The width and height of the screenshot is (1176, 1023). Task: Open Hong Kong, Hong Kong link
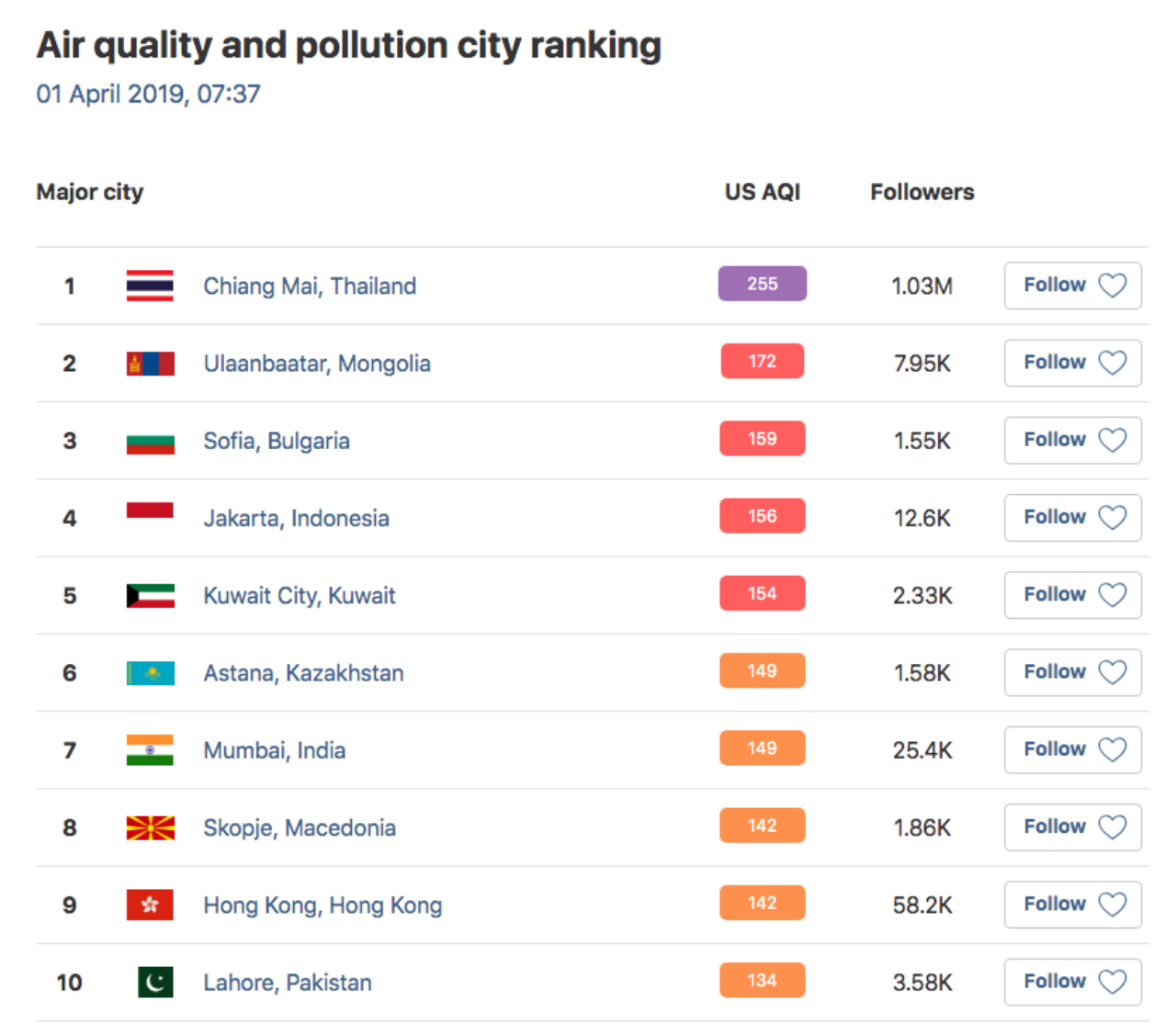tap(322, 905)
